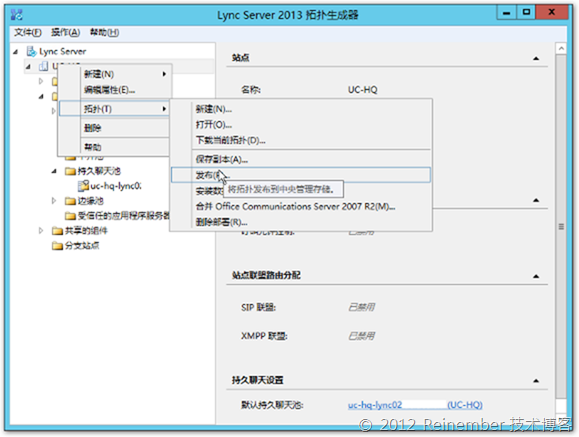Click the Lync Server root node icon
579x437 pixels.
point(31,51)
